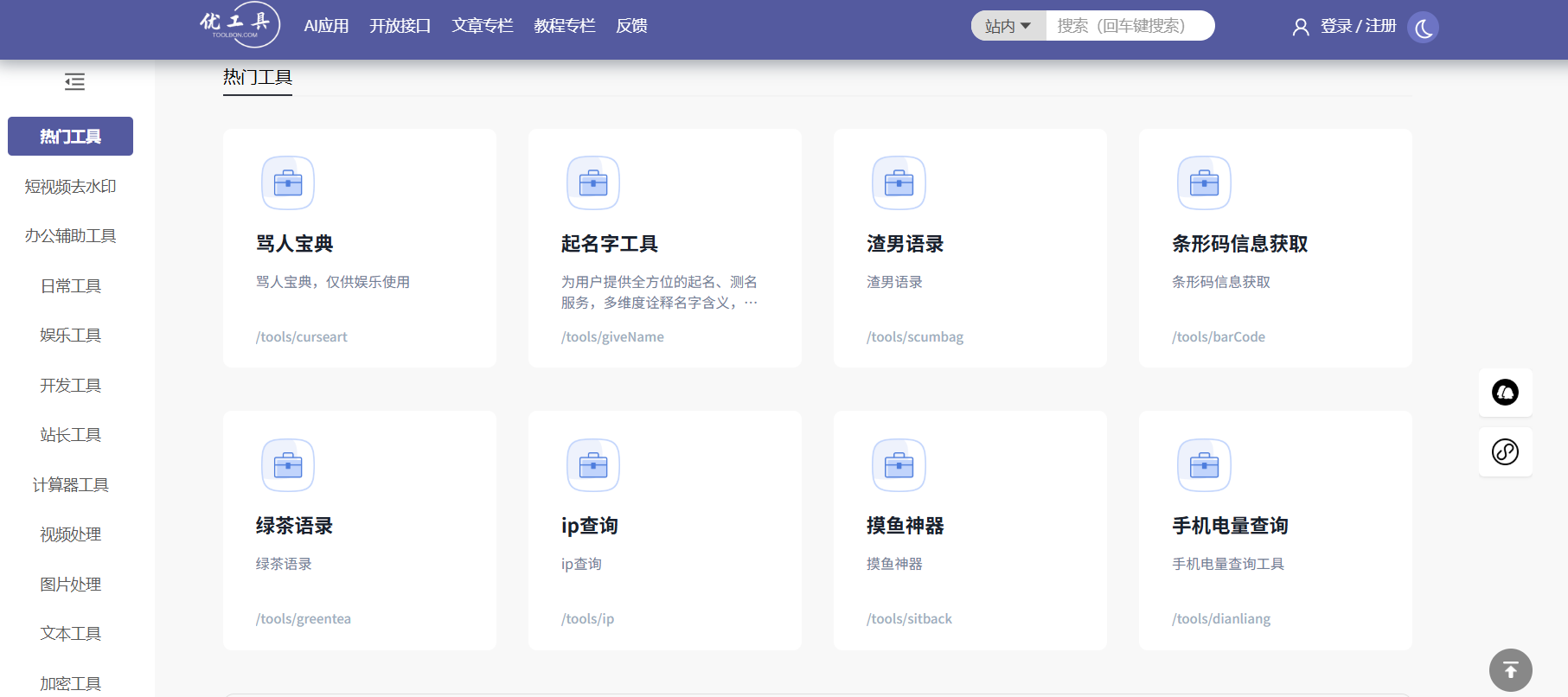Select 热门工具 in the sidebar
The width and height of the screenshot is (1568, 697).
click(x=70, y=137)
